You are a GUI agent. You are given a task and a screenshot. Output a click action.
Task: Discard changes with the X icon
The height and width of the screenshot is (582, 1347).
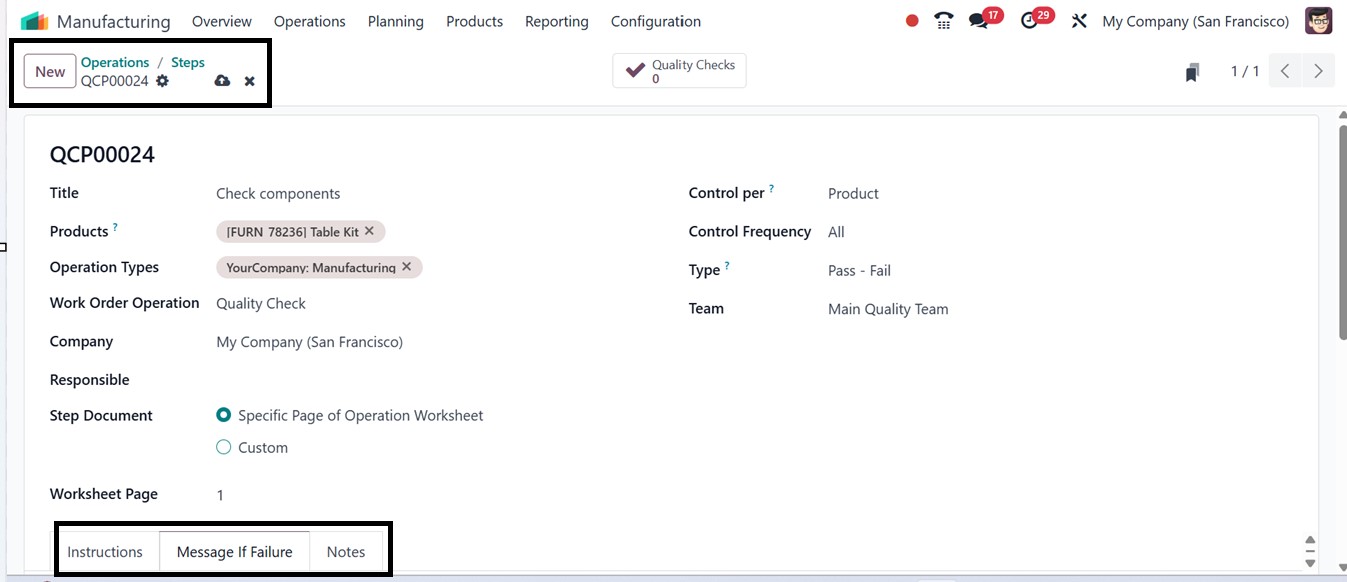click(x=250, y=81)
